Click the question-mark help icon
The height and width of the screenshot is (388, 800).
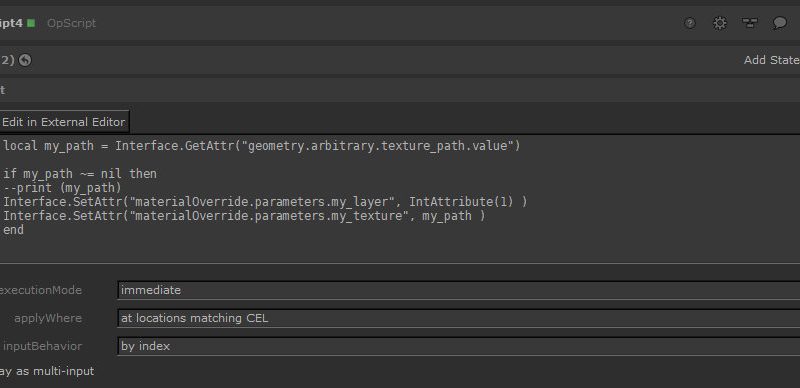[690, 23]
